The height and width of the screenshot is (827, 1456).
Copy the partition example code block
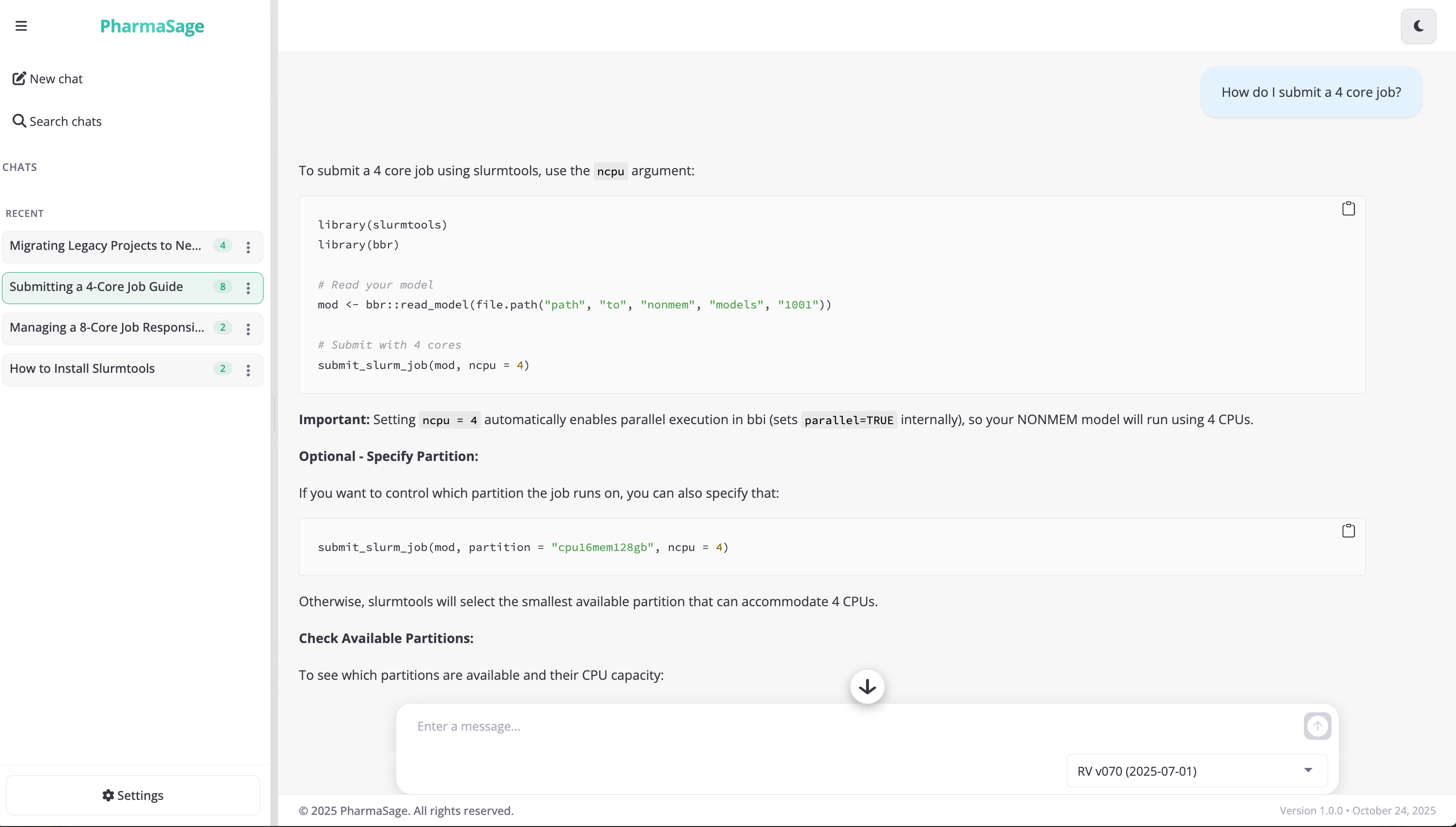pos(1348,531)
